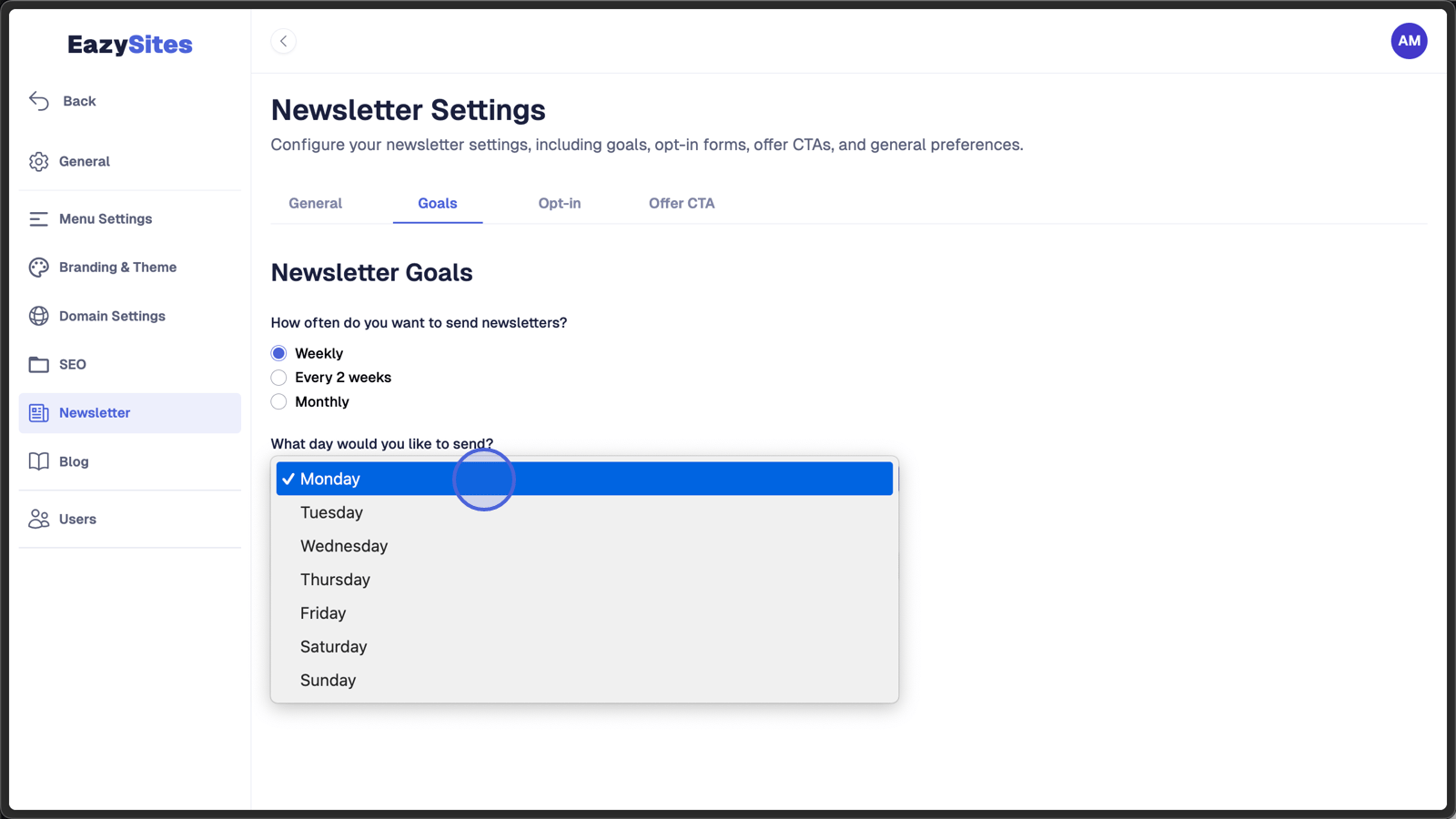Open the AM user avatar menu
The height and width of the screenshot is (819, 1456).
click(x=1409, y=41)
